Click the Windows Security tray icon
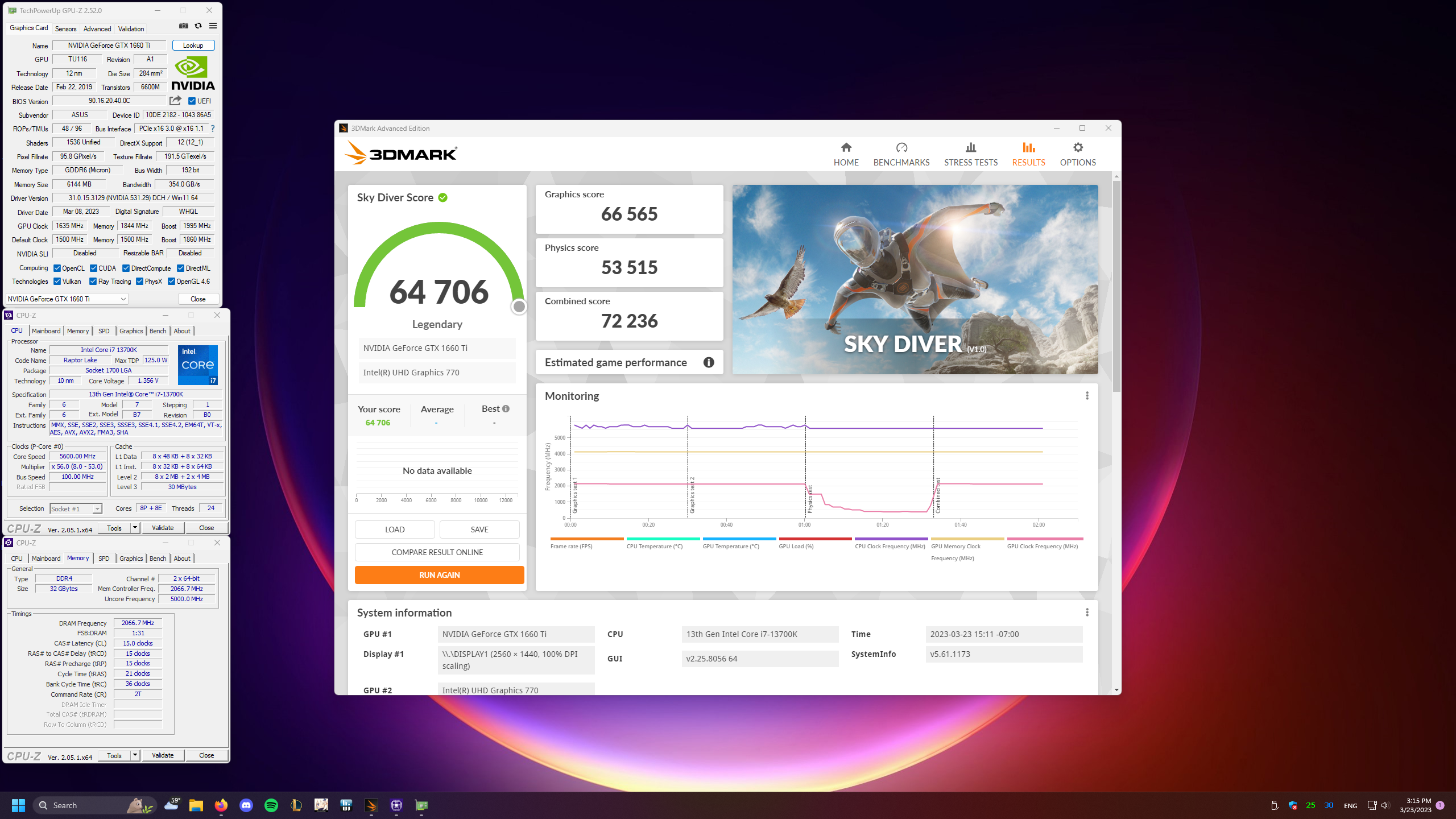Viewport: 1456px width, 819px height. [1293, 805]
